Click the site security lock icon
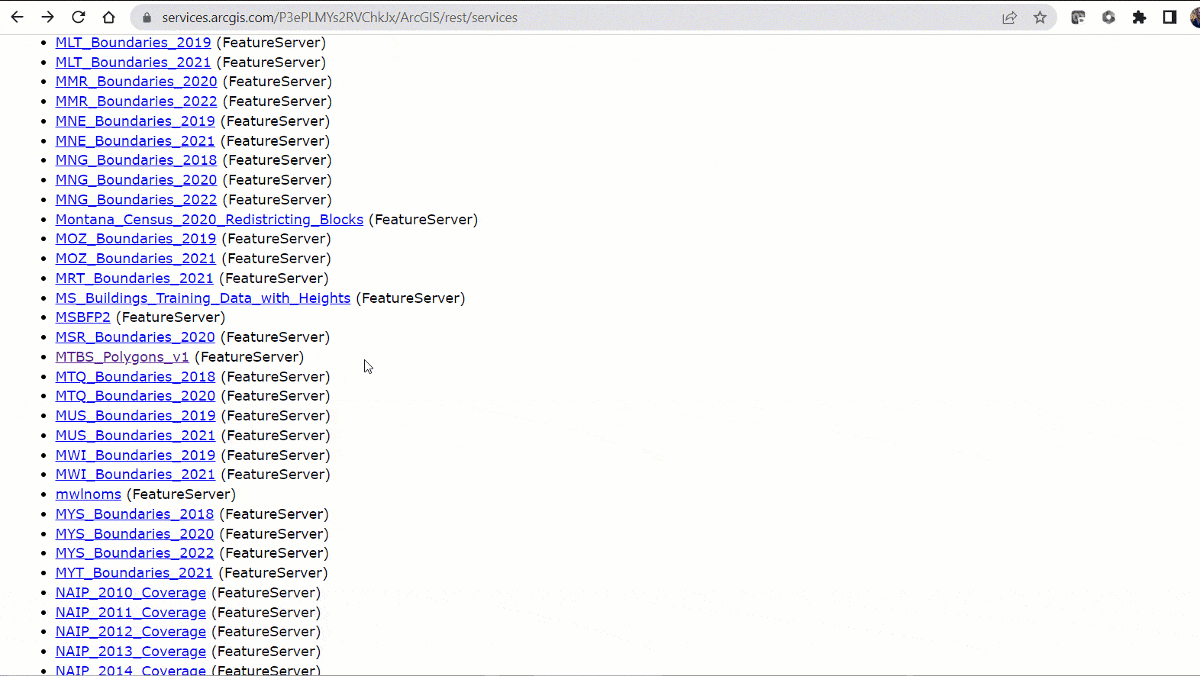This screenshot has width=1200, height=676. [x=146, y=17]
